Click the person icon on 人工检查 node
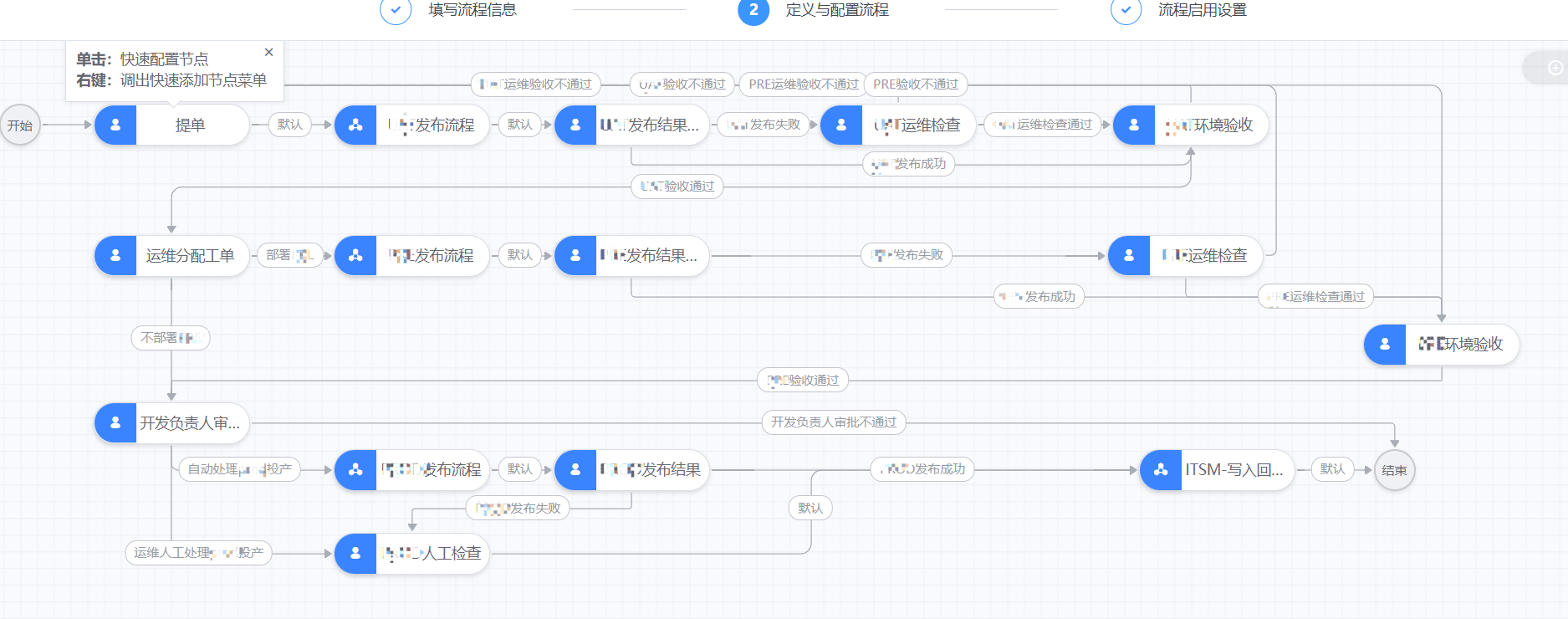 355,553
